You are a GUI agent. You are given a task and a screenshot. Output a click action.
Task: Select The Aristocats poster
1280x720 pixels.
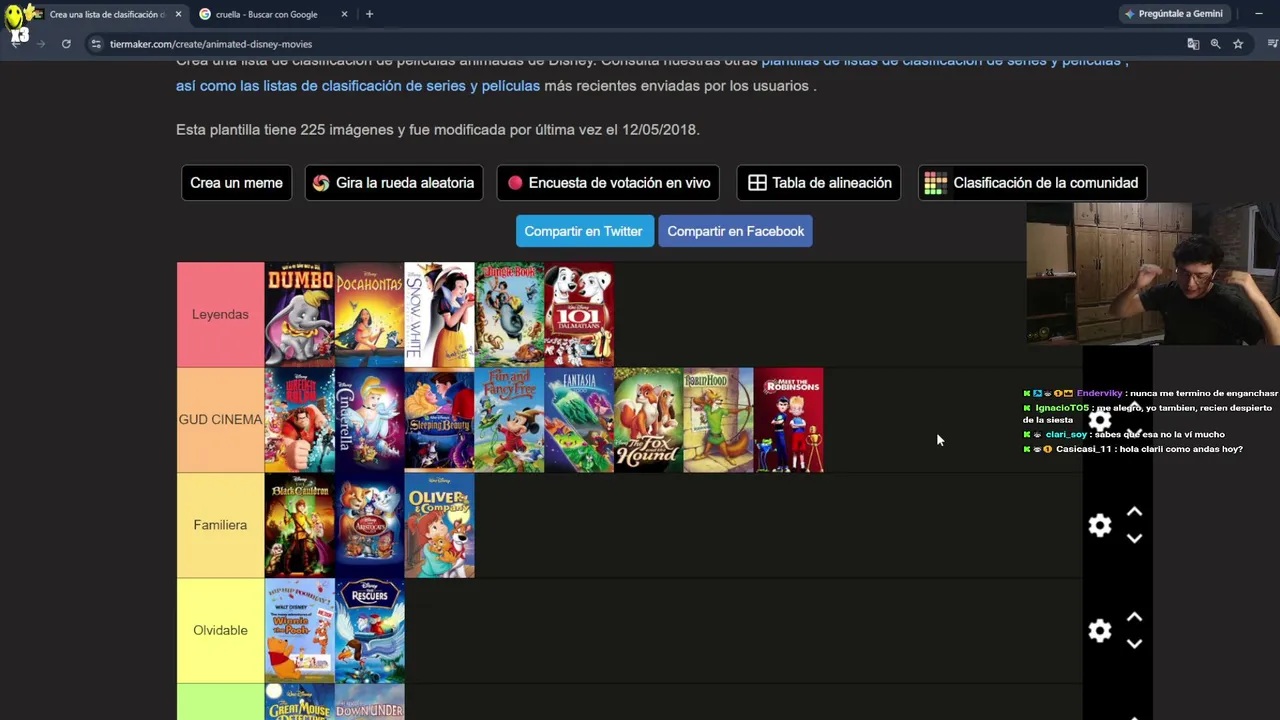pyautogui.click(x=370, y=525)
